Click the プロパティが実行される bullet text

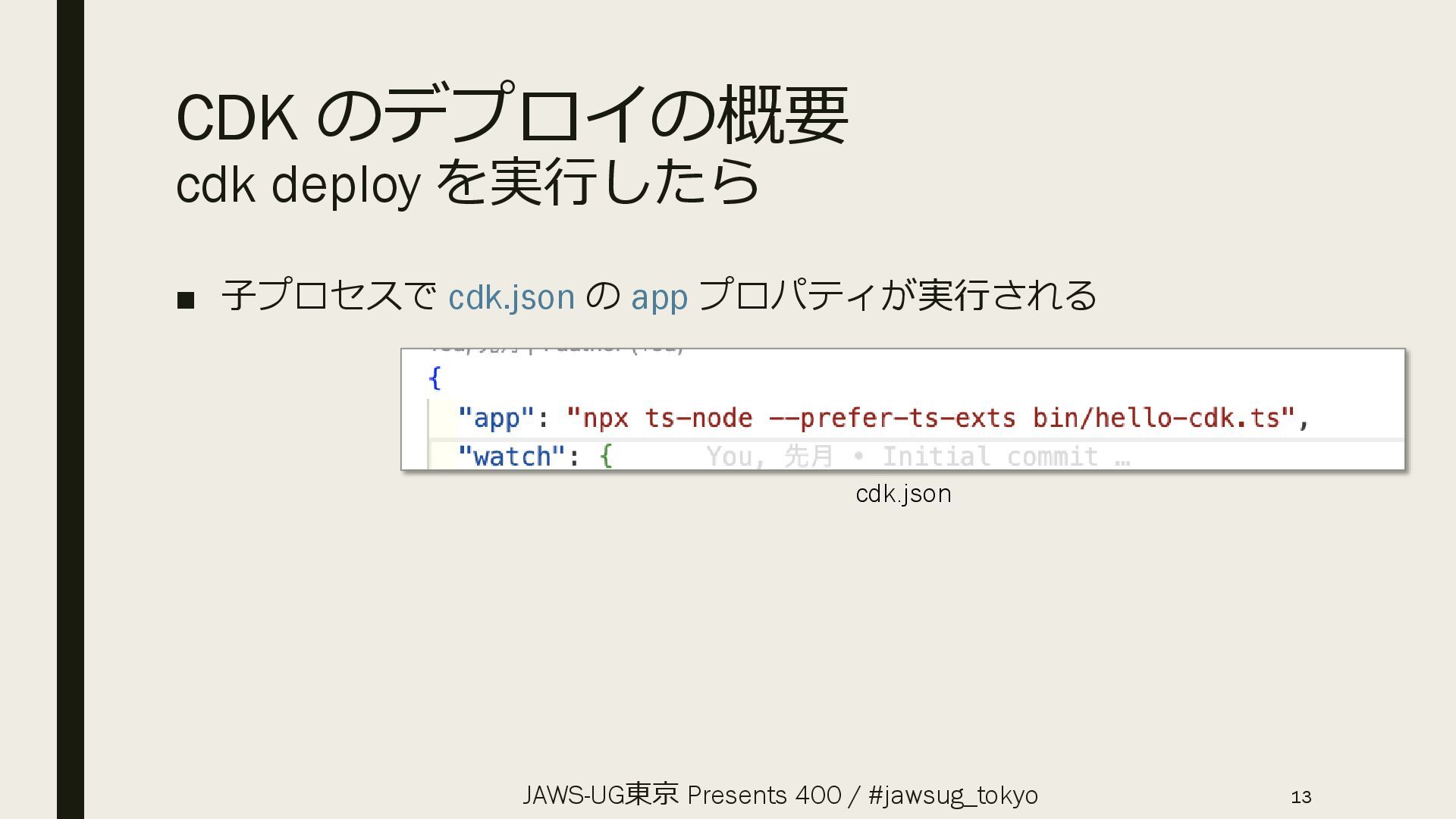coord(896,296)
